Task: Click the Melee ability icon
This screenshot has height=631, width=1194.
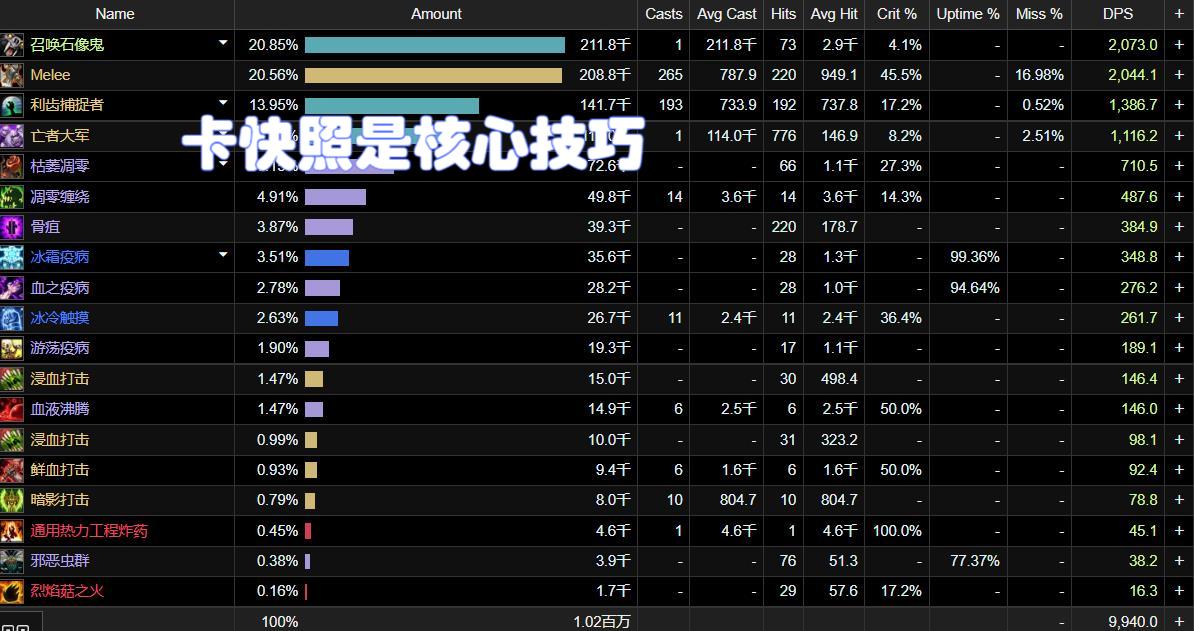Action: pos(12,75)
